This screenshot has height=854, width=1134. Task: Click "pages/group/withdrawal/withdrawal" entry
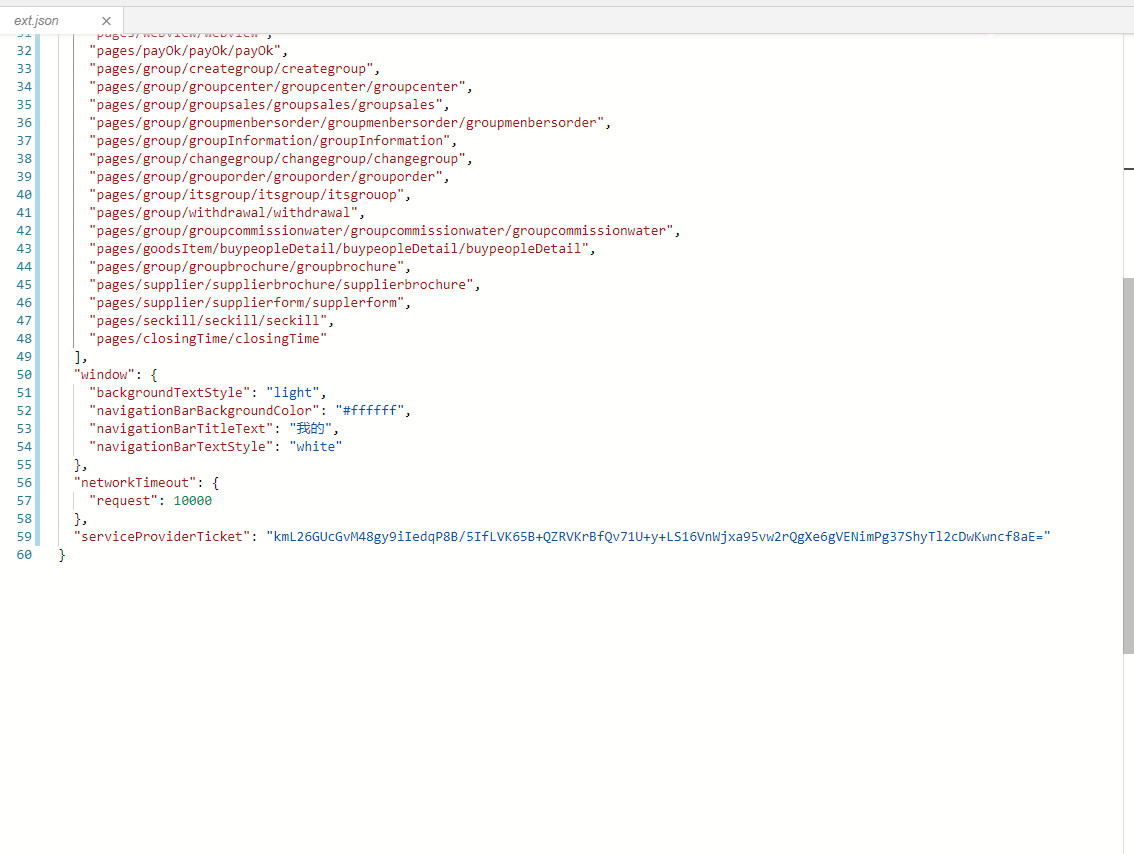click(223, 213)
